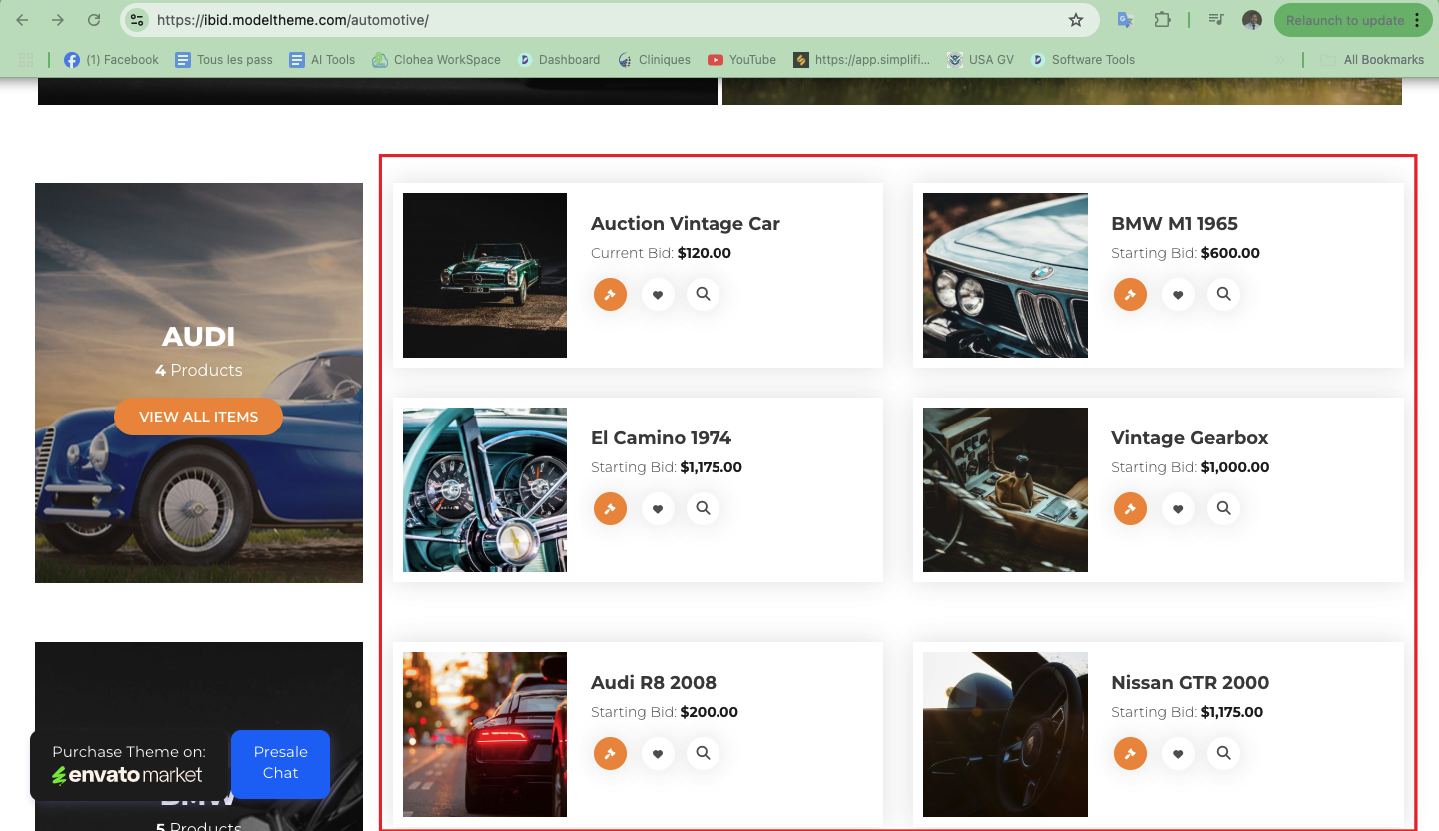
Task: Click the $600.00 starting bid price
Action: point(1230,253)
